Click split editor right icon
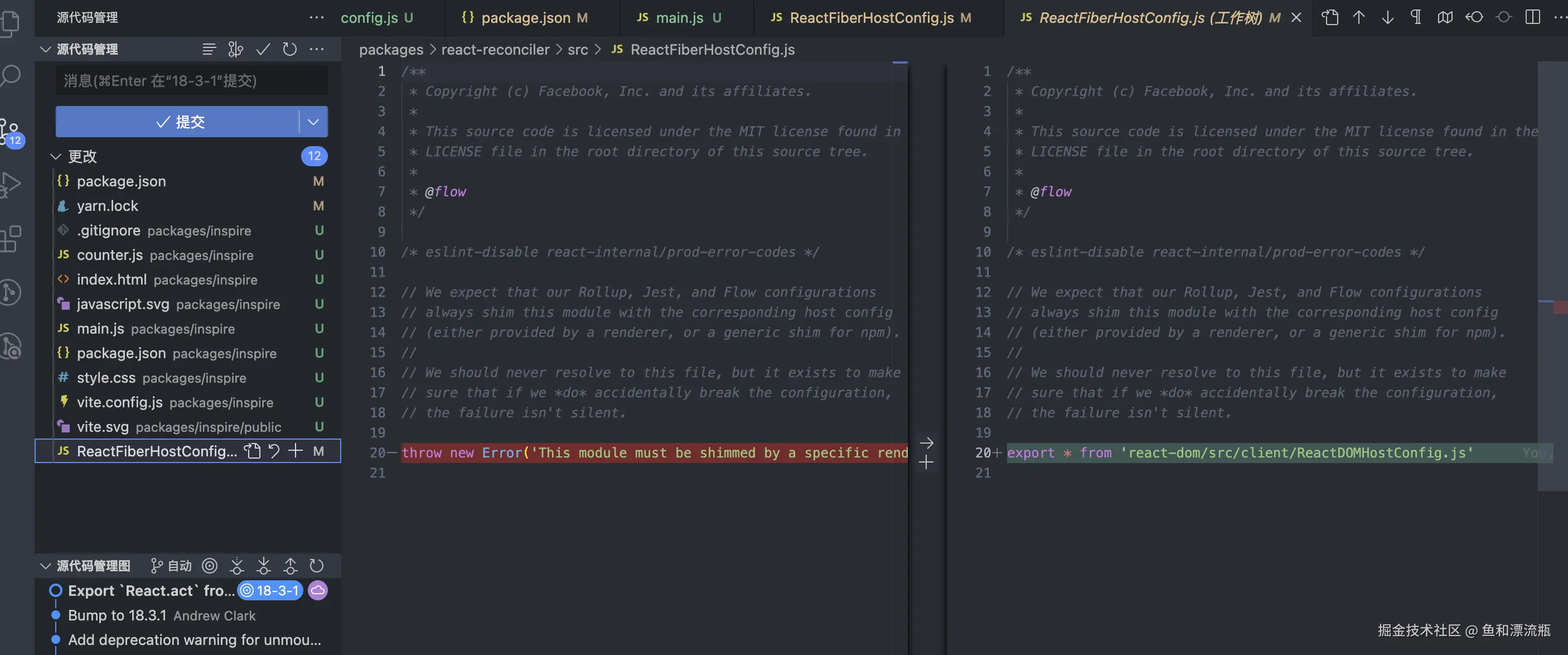Viewport: 1568px width, 655px height. click(x=1533, y=18)
